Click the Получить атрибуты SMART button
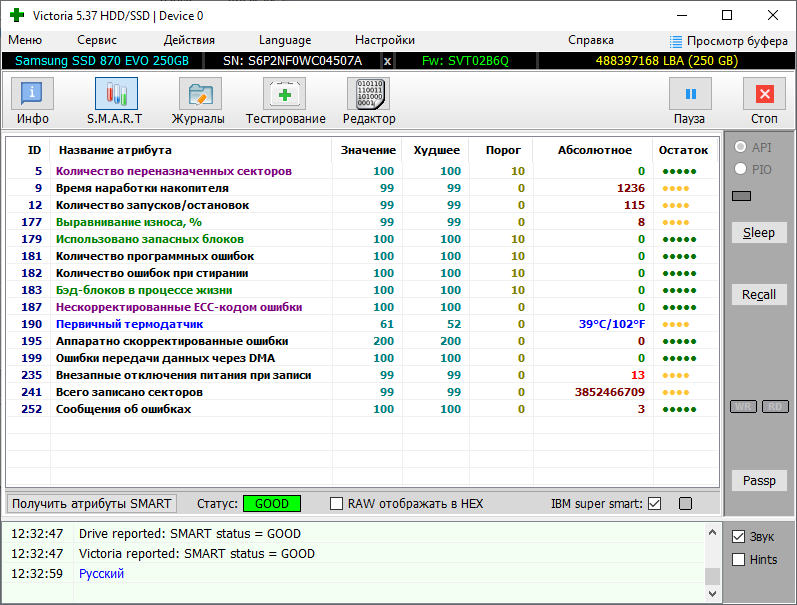The height and width of the screenshot is (605, 797). (x=93, y=504)
